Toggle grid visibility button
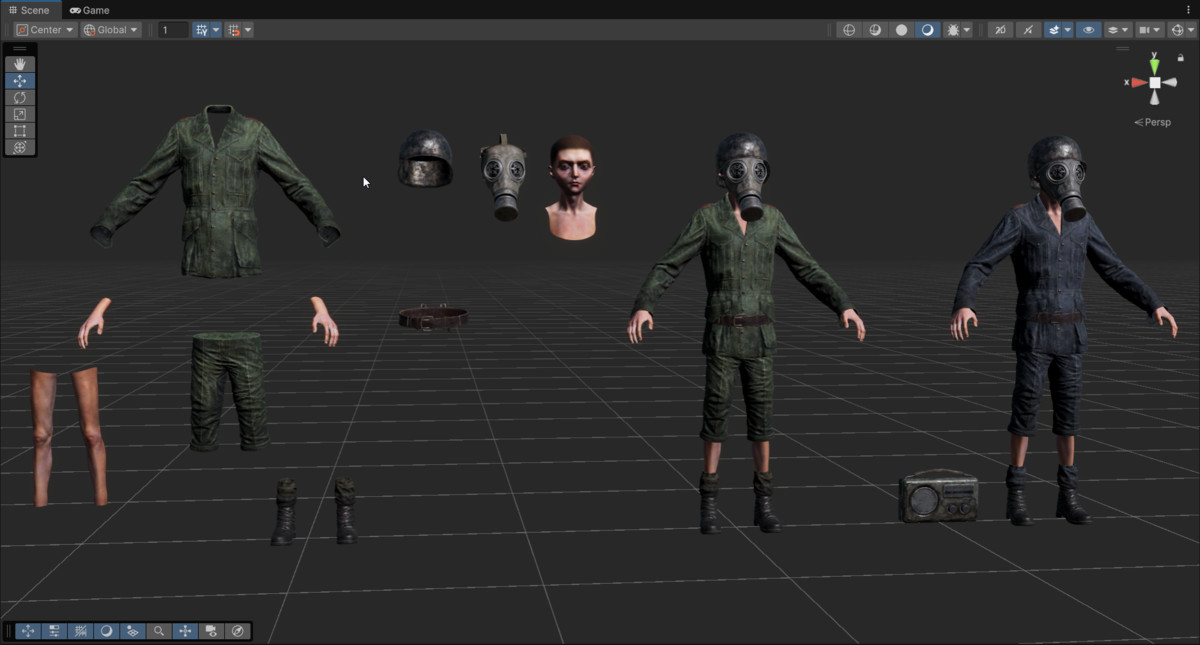The height and width of the screenshot is (645, 1200). coord(202,30)
